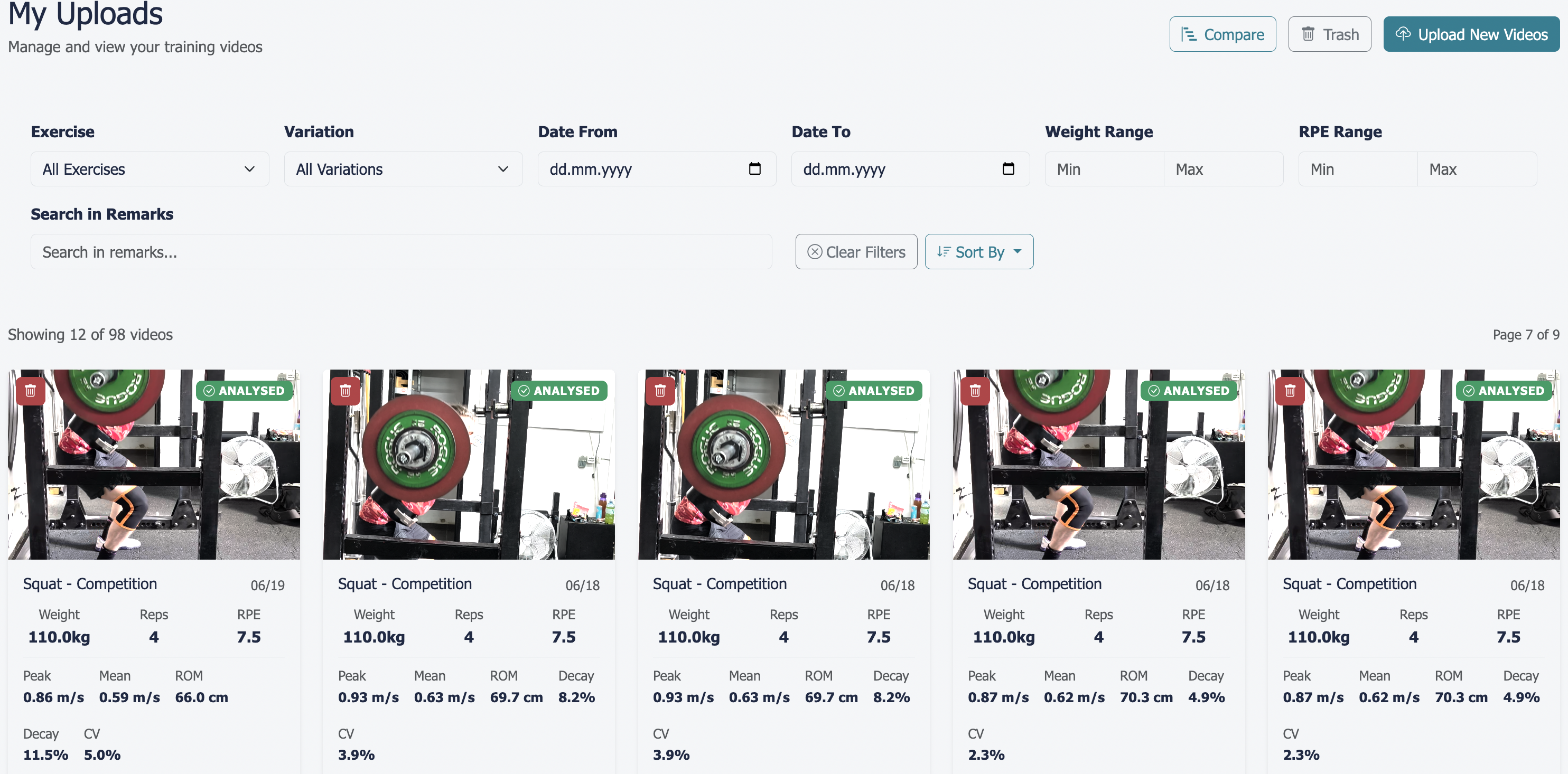Click the cloud Upload New Videos button
The width and height of the screenshot is (1568, 774).
(1471, 34)
